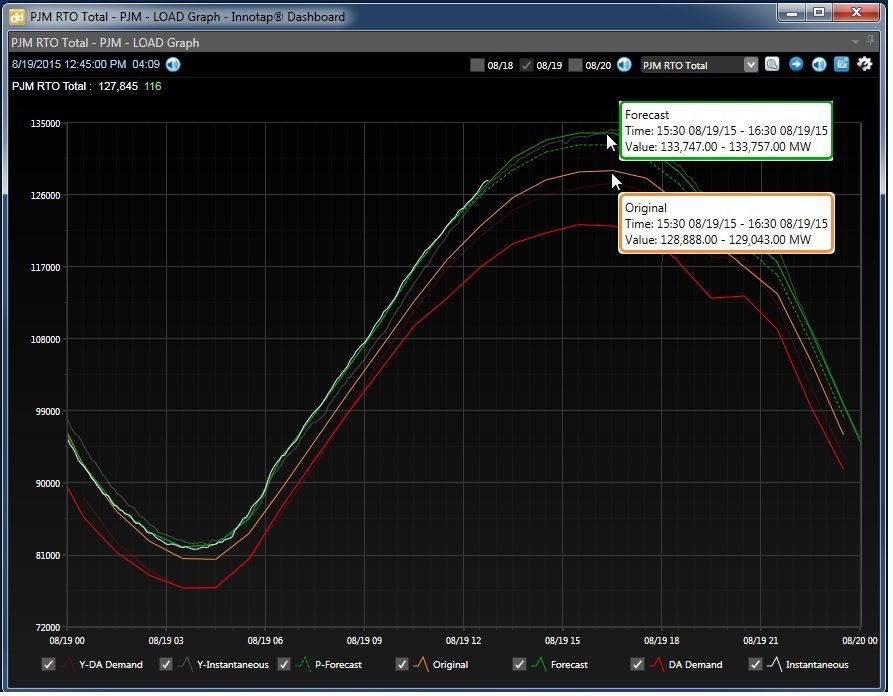Click the '04:09' countdown text
This screenshot has width=893, height=696.
[146, 64]
